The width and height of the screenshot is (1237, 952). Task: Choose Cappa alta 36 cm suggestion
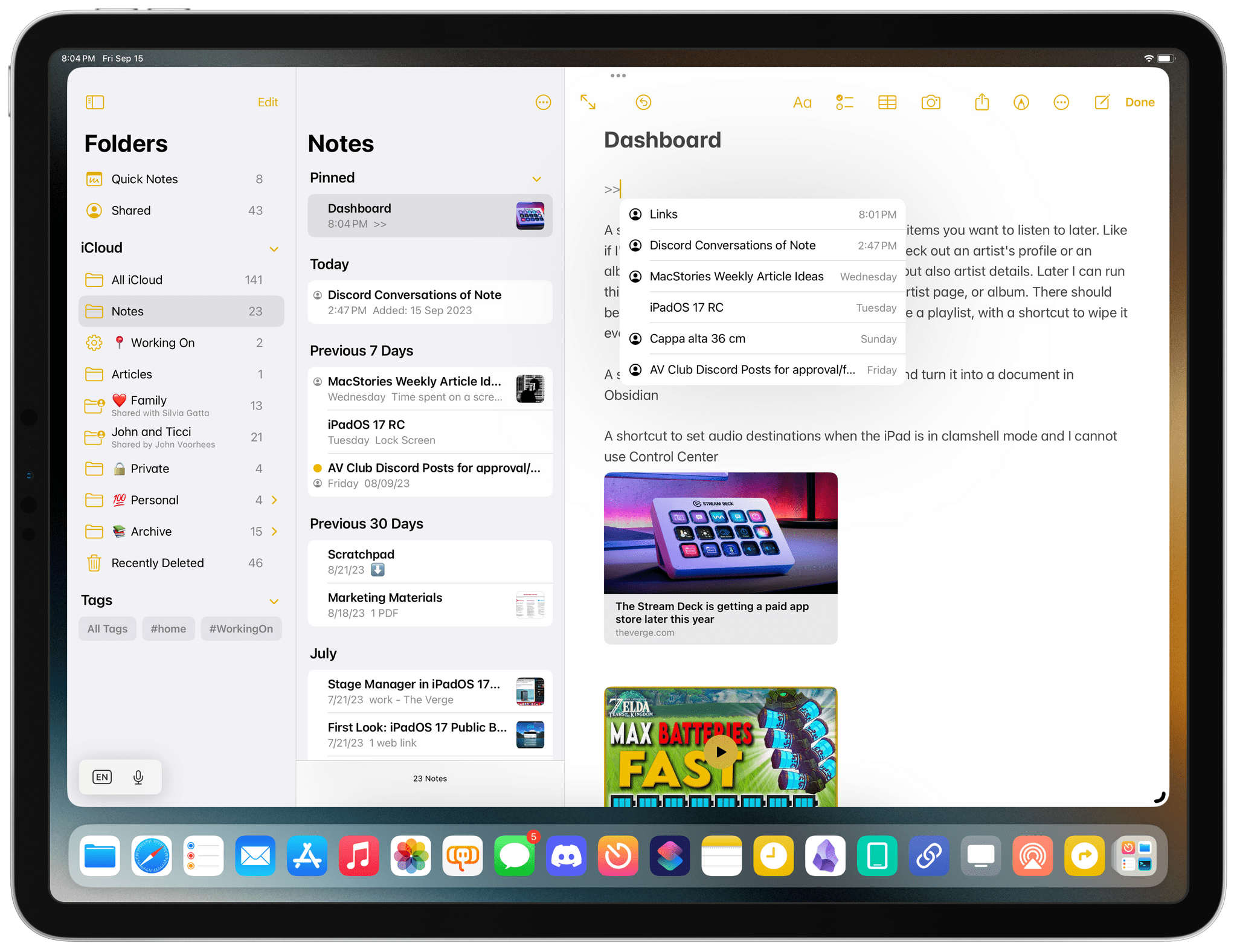(x=762, y=339)
